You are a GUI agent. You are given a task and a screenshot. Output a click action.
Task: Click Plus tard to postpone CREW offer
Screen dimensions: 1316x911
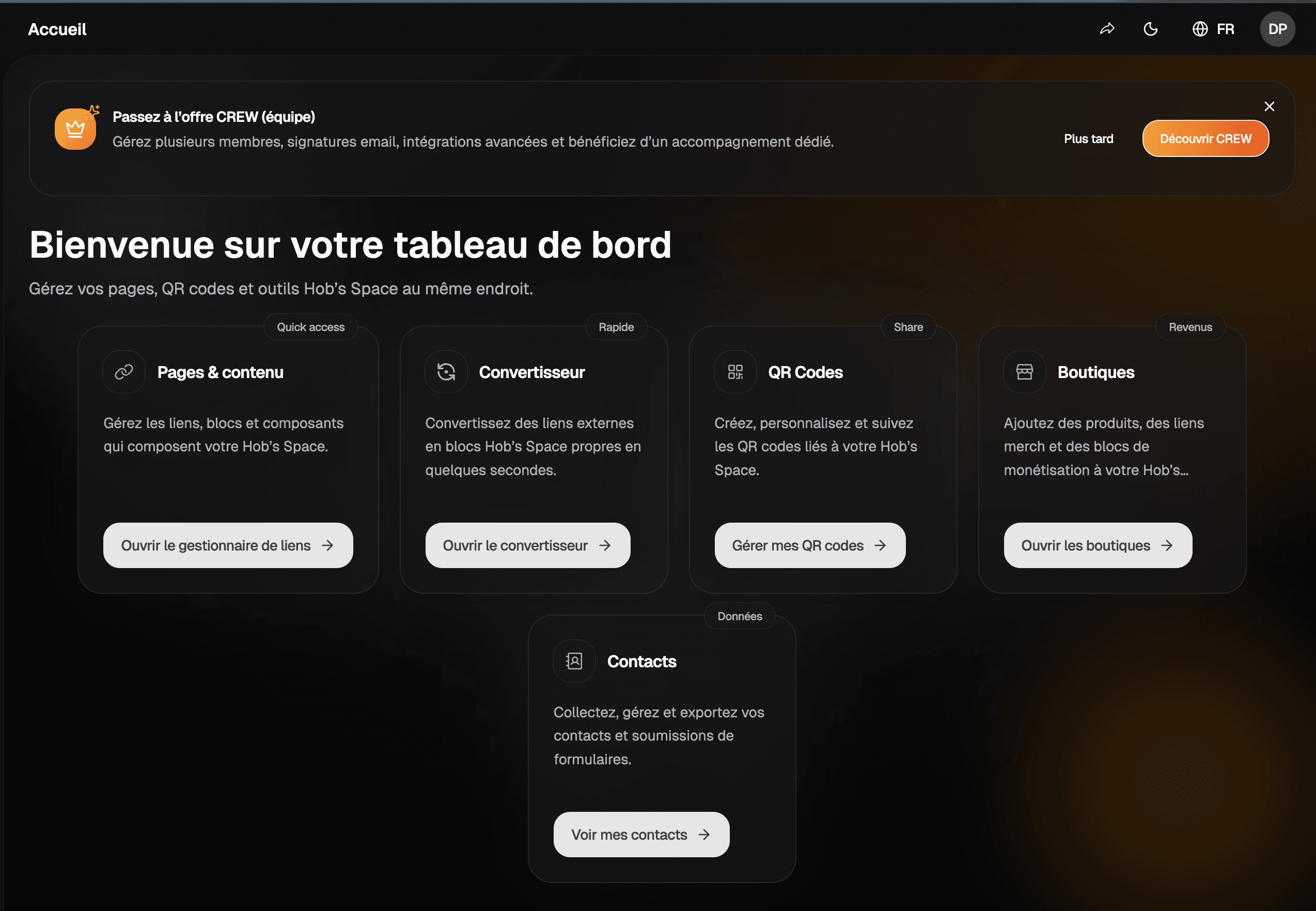pyautogui.click(x=1088, y=138)
